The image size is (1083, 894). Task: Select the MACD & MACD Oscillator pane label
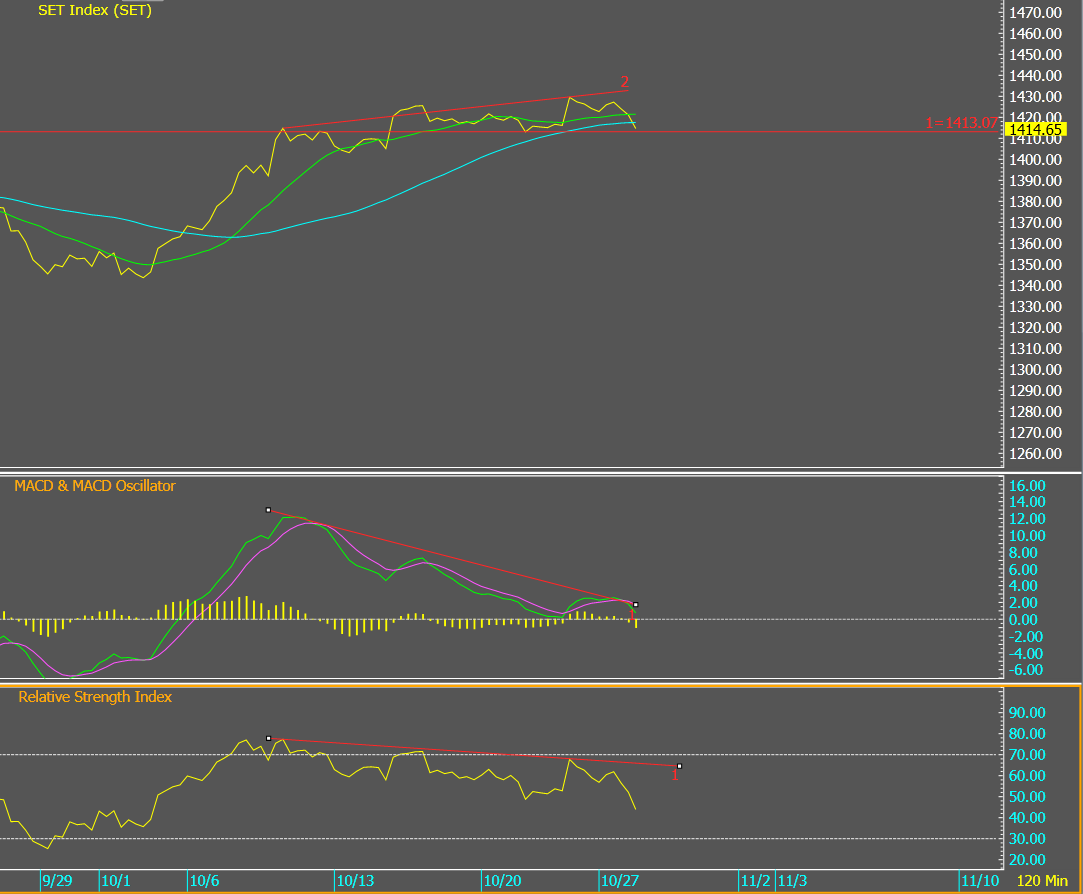click(x=95, y=486)
